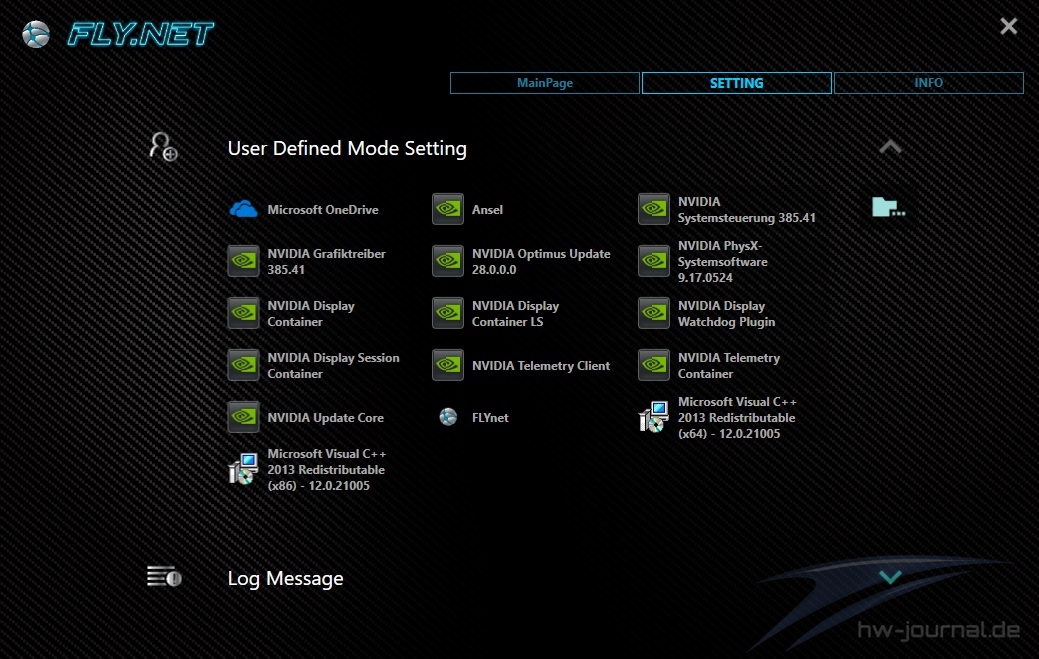This screenshot has height=659, width=1039.
Task: Select the NVIDIA Telemetry Container label
Action: coord(729,366)
